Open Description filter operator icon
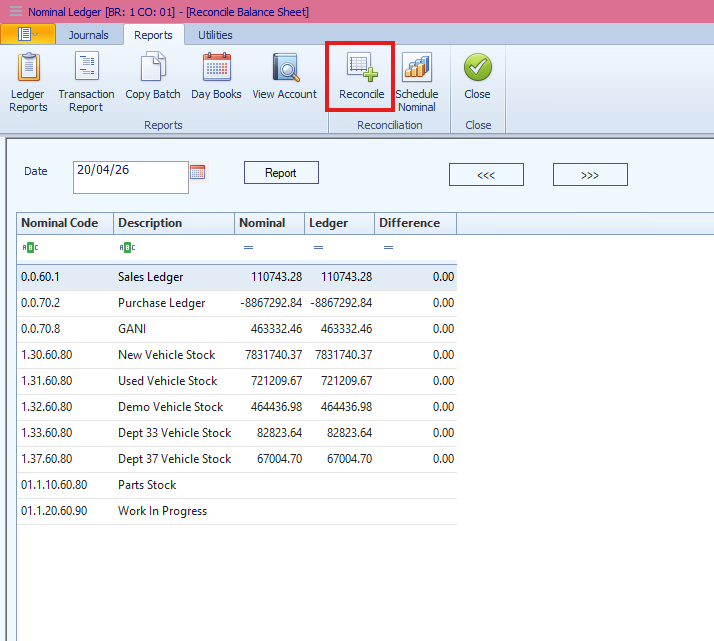 (x=127, y=248)
